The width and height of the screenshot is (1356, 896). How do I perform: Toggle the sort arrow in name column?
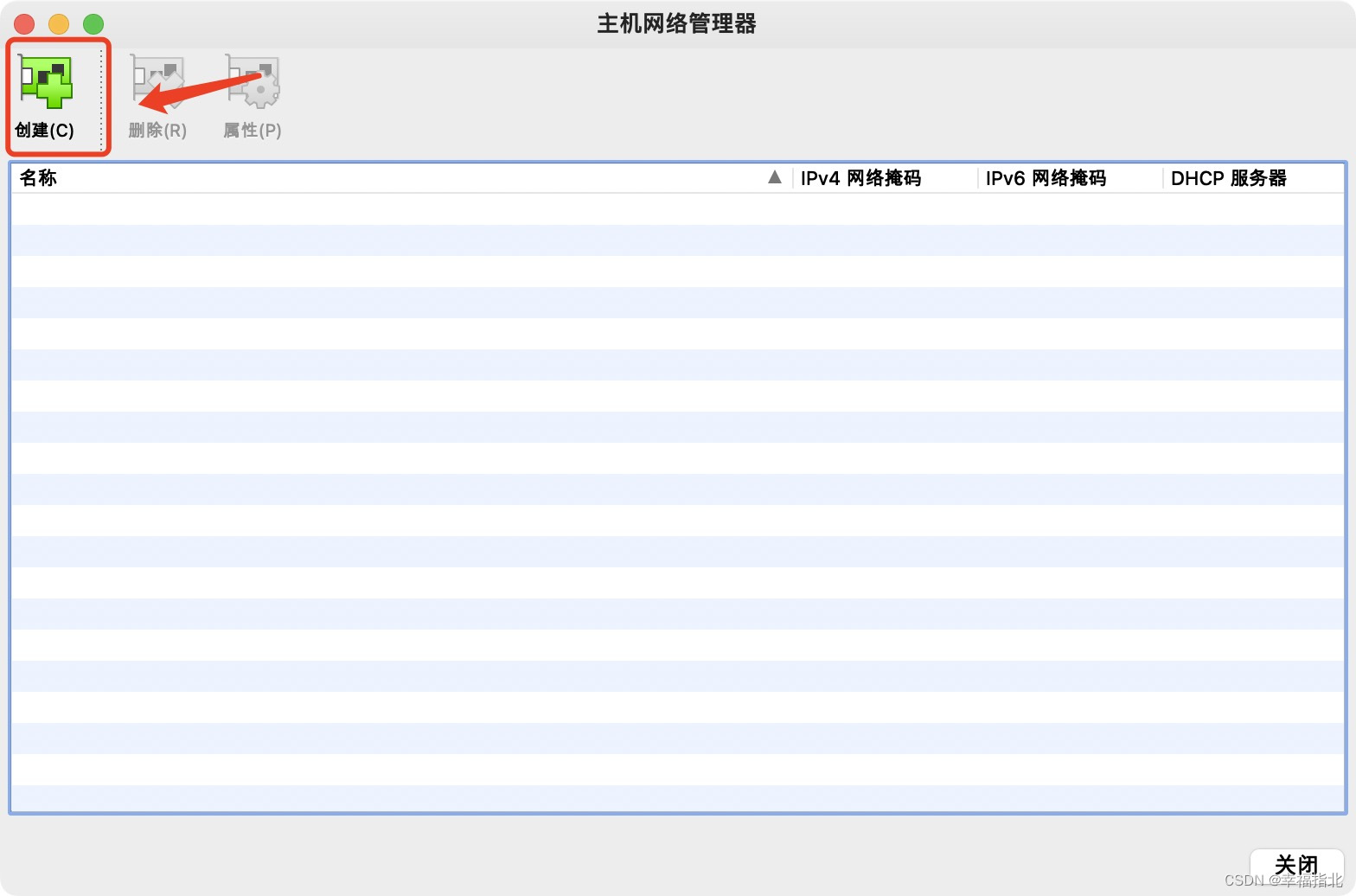[775, 177]
